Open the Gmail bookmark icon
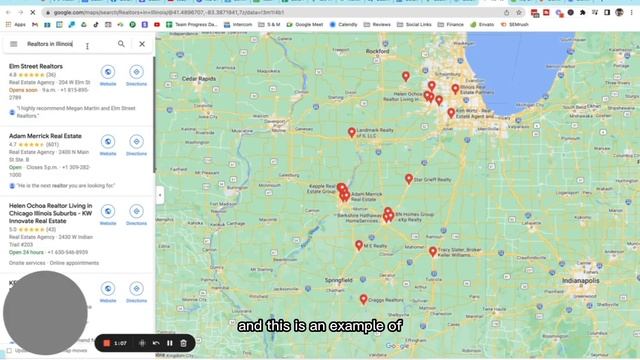Screen dimensions: 640x360 point(35,24)
